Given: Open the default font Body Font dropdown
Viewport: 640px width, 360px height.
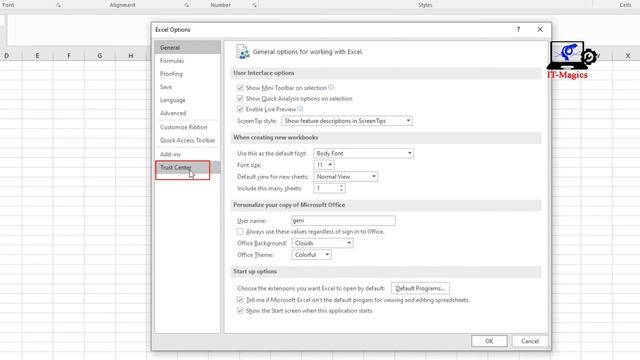Looking at the screenshot, I should point(363,153).
